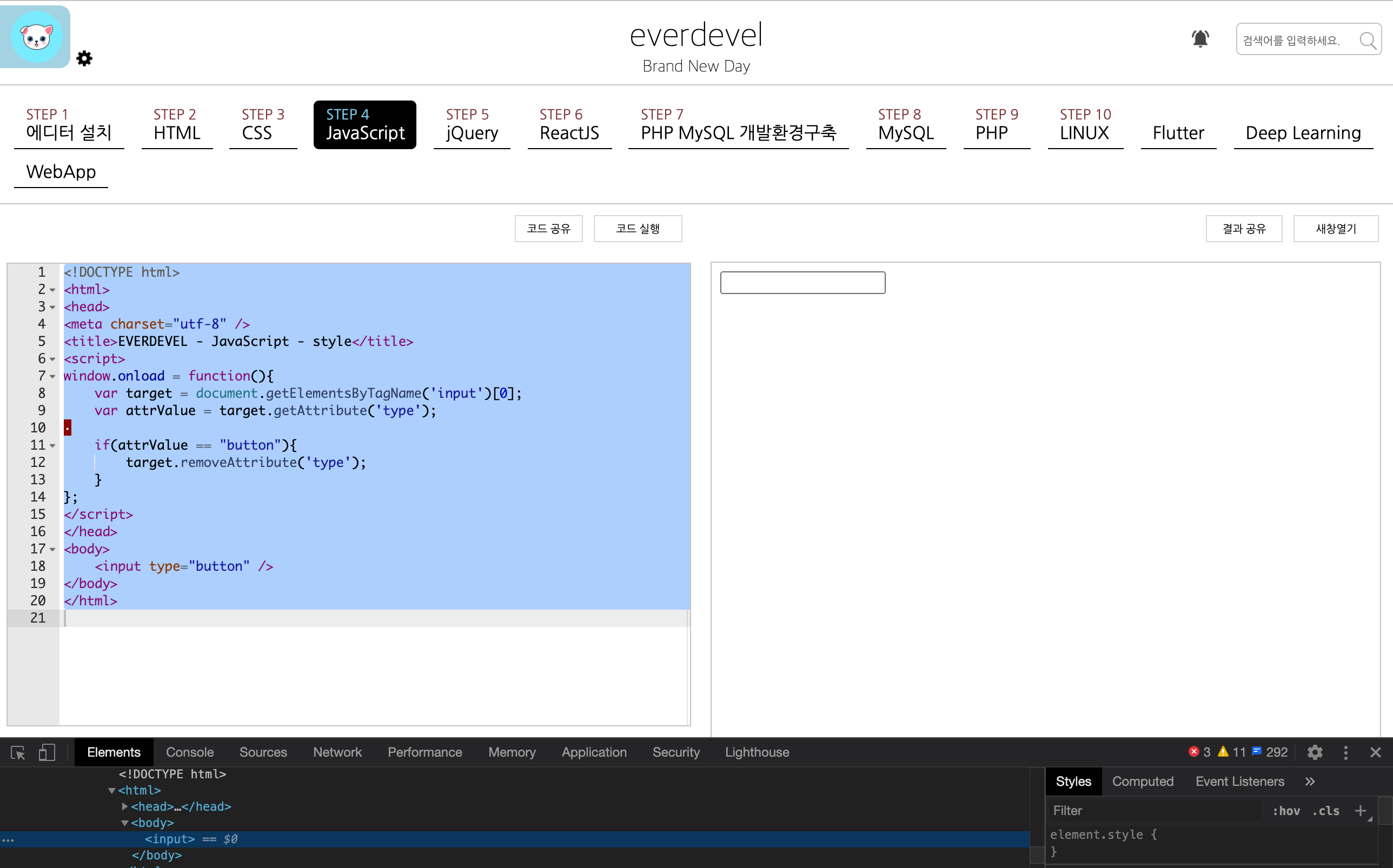The image size is (1393, 868).
Task: Fold line 7 onload function
Action: [x=52, y=377]
